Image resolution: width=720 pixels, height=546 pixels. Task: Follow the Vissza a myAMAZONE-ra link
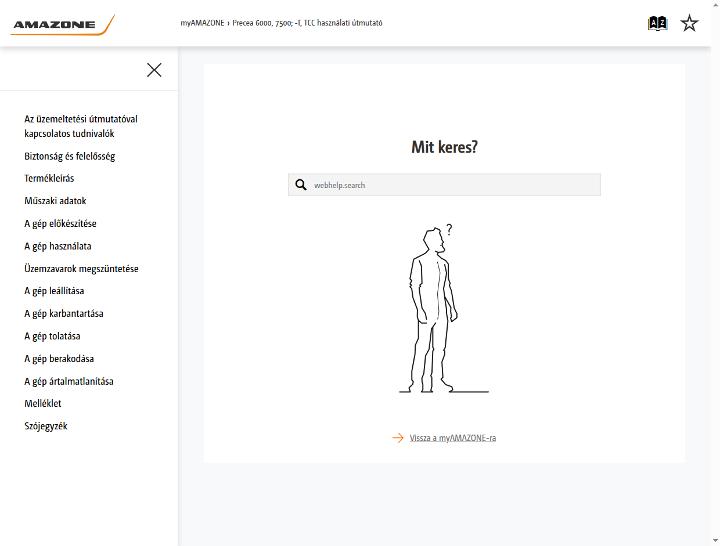pyautogui.click(x=453, y=438)
